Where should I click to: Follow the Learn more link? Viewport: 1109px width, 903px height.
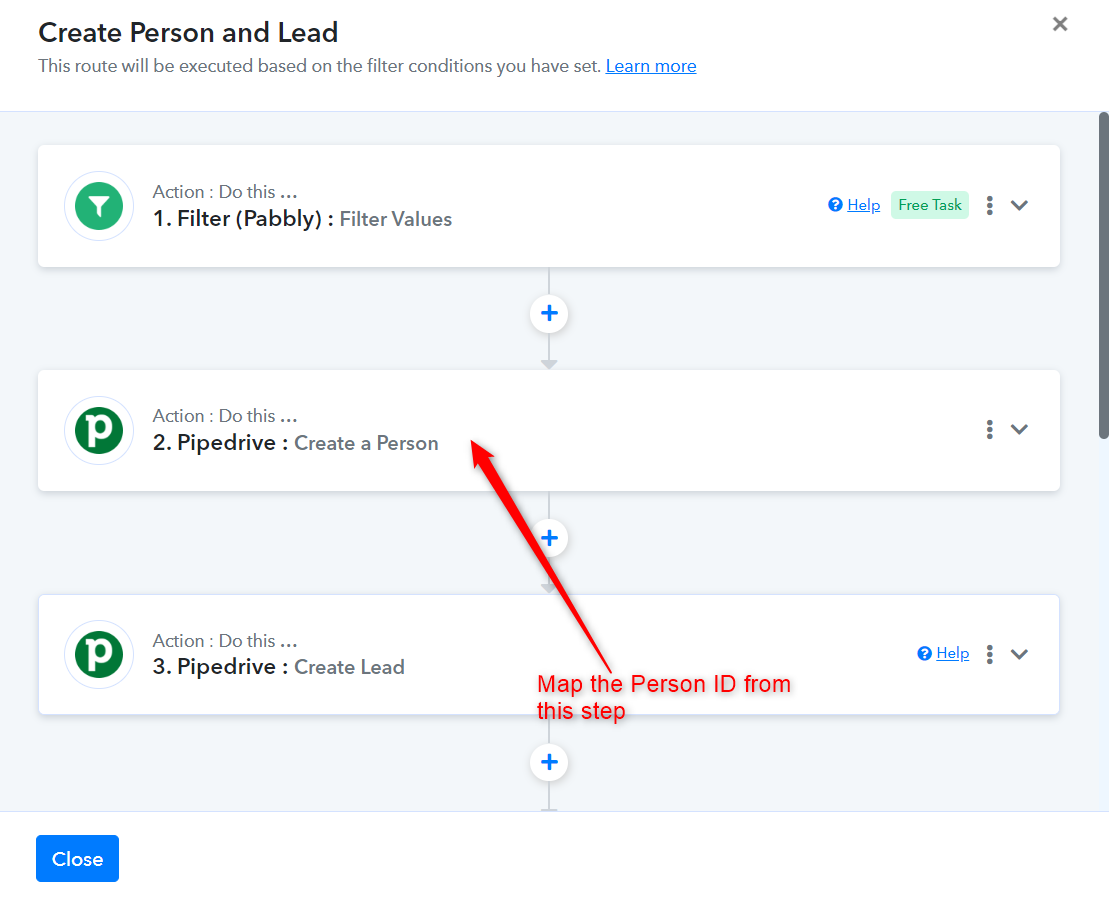[x=651, y=66]
